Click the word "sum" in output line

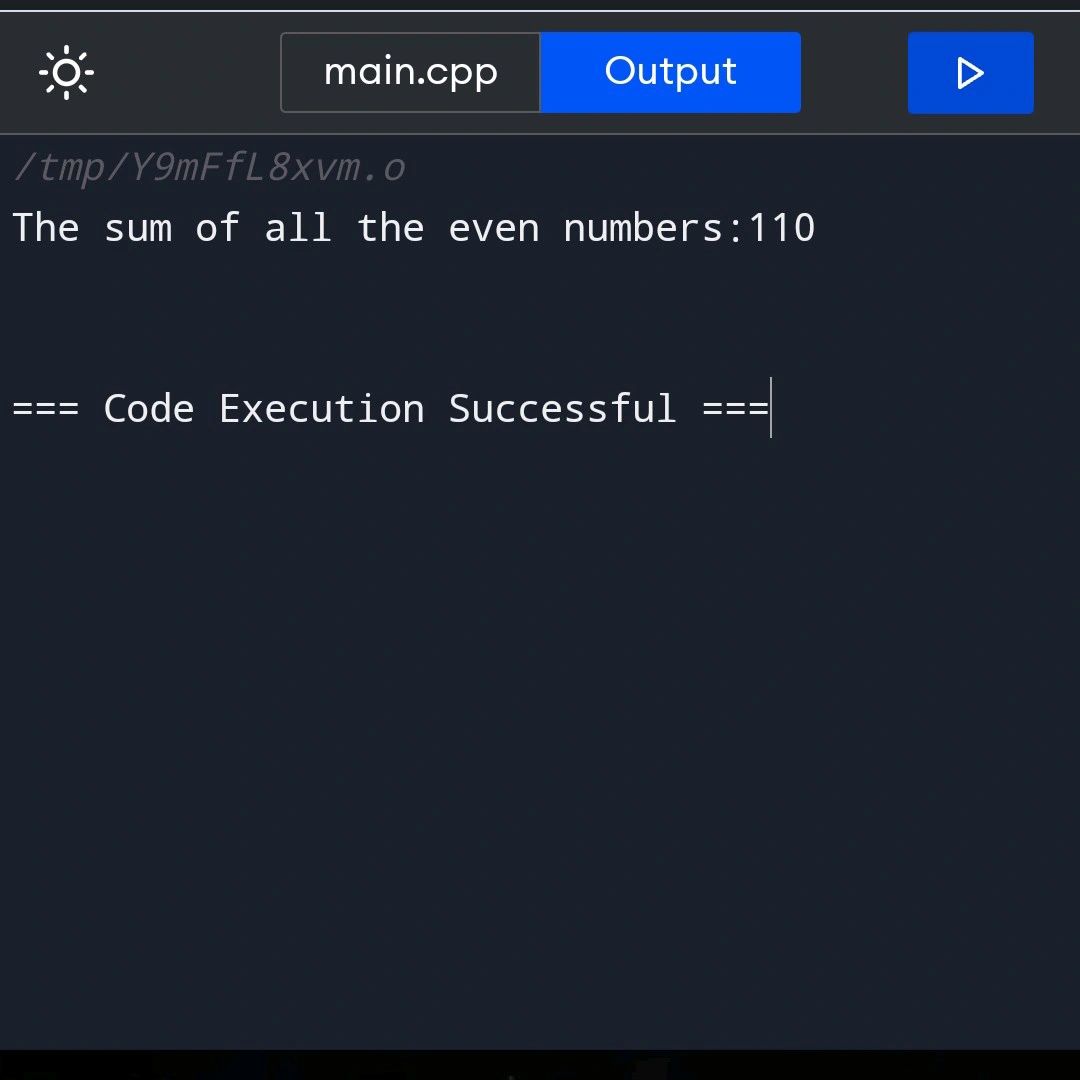pyautogui.click(x=138, y=228)
